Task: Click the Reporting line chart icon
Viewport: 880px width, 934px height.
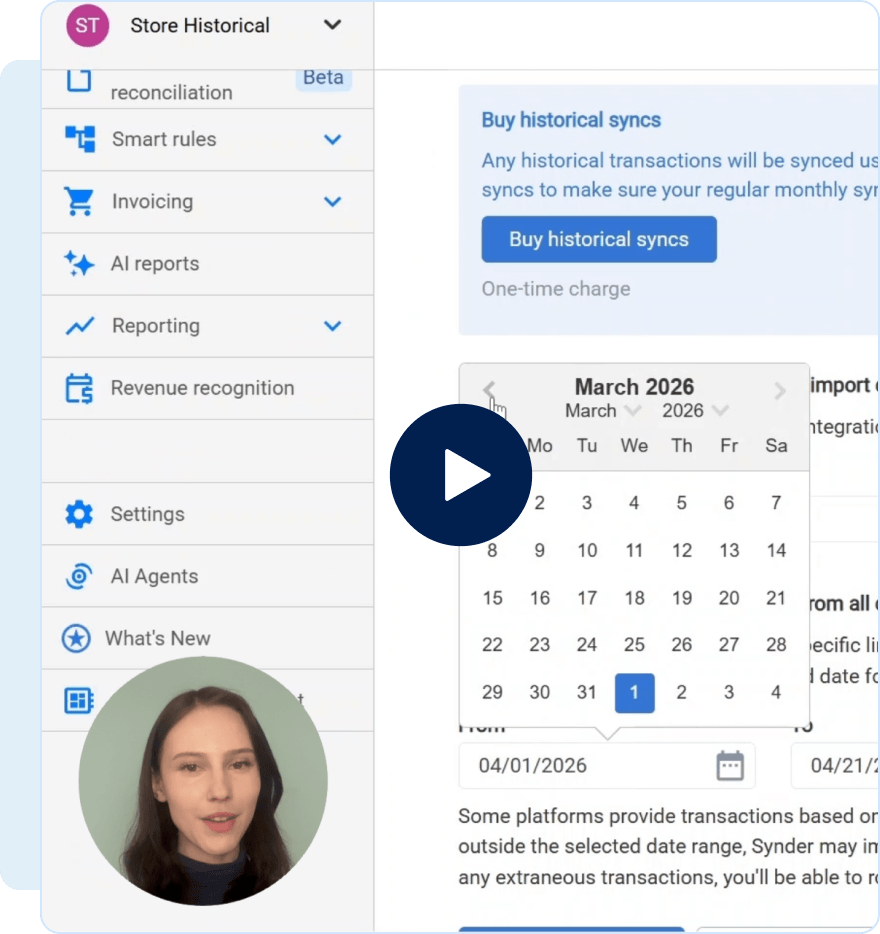Action: [79, 326]
